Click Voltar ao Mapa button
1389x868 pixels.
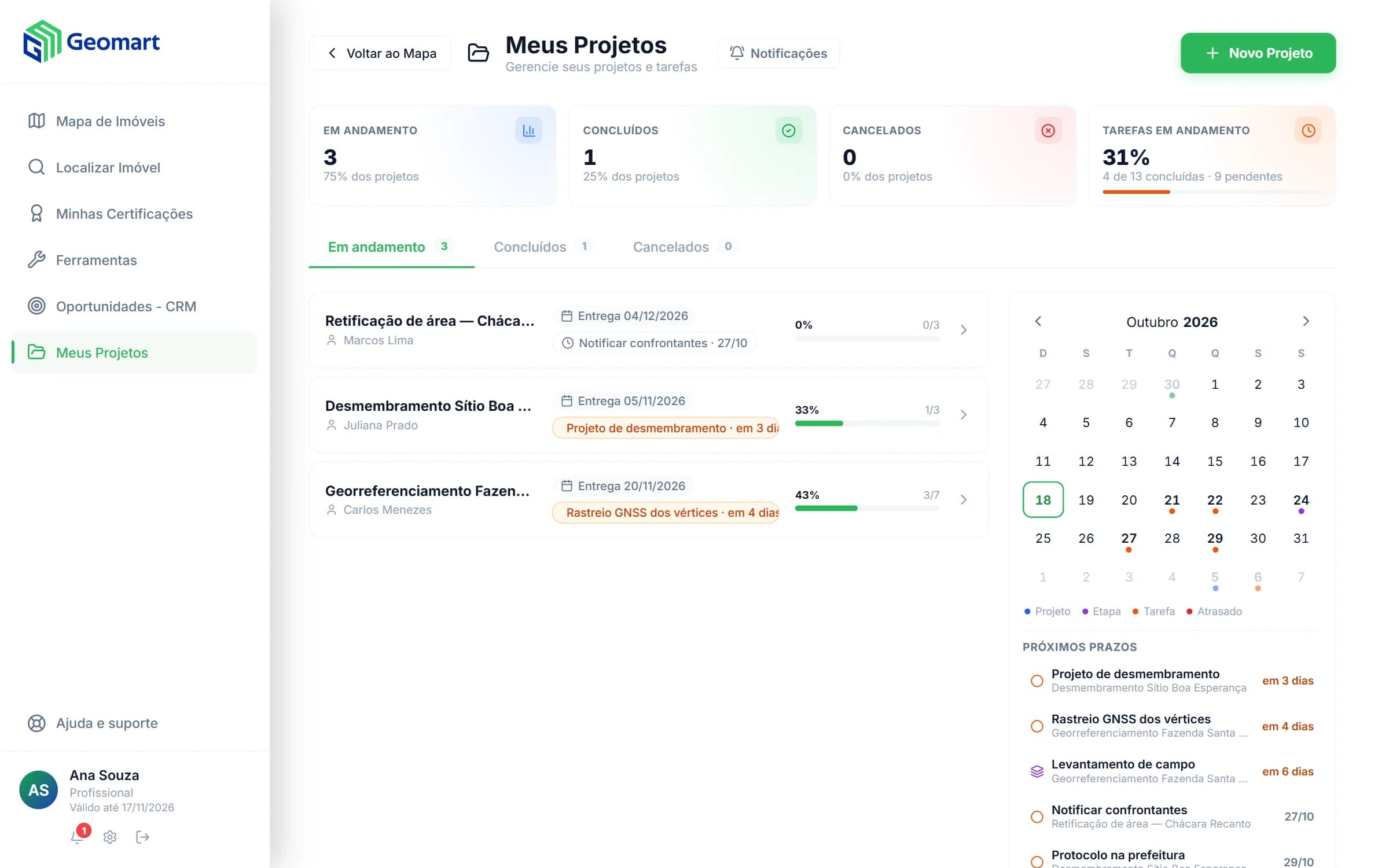[x=381, y=53]
